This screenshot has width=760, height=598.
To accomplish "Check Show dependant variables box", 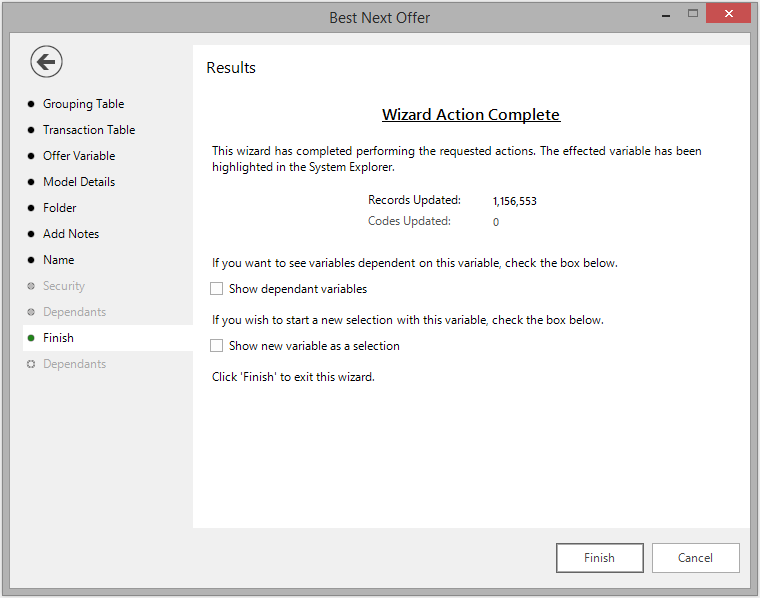I will tap(216, 289).
